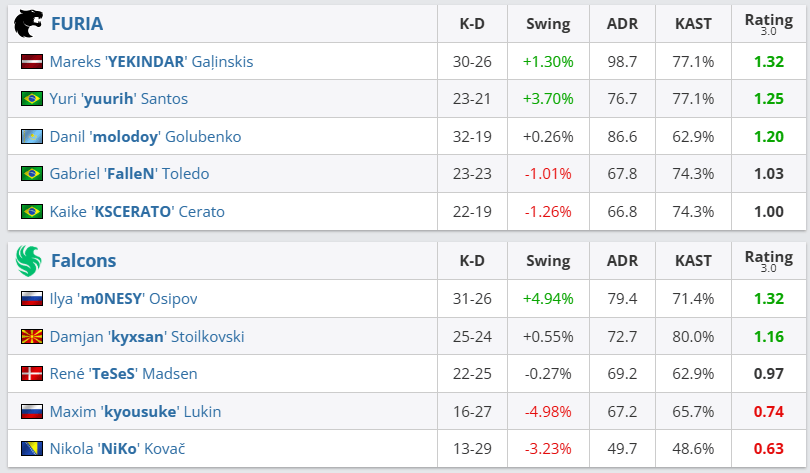This screenshot has height=473, width=810.
Task: Click the Russian flag beside m0NESY
Action: tap(31, 299)
